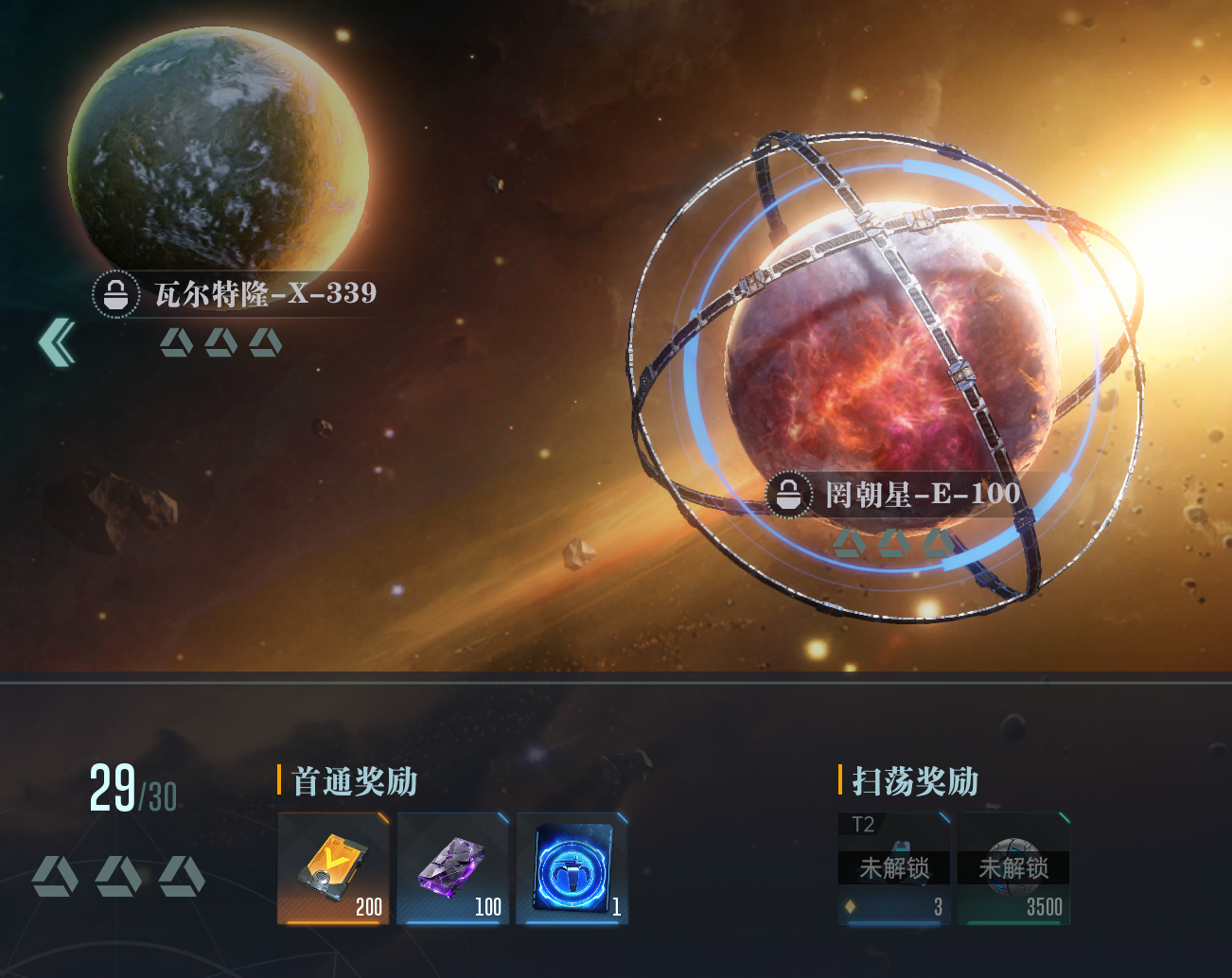
Task: Open the blue blueprint reward showing 1
Action: click(x=572, y=868)
